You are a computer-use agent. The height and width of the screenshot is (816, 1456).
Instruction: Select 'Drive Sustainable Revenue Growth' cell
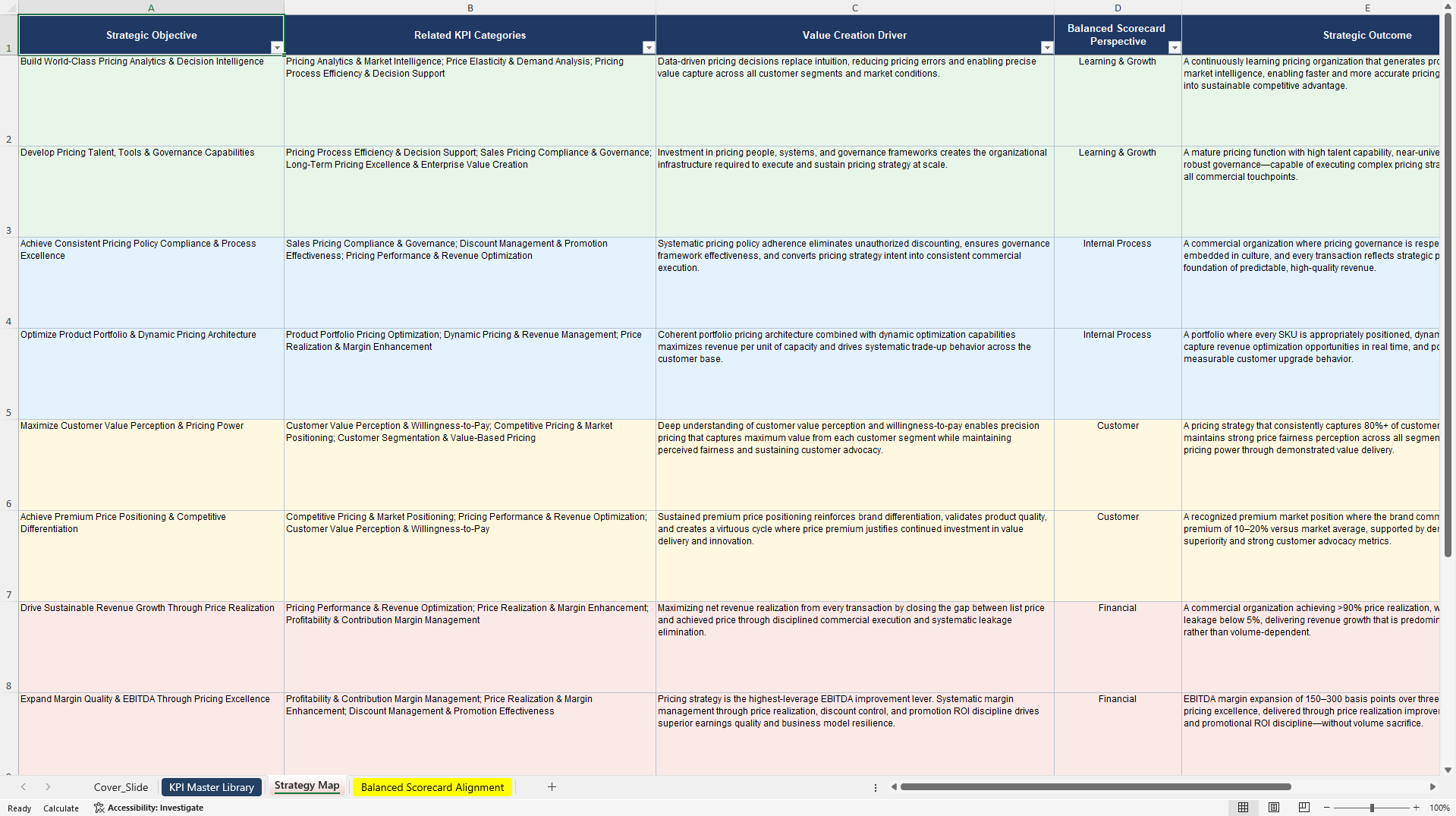point(151,647)
